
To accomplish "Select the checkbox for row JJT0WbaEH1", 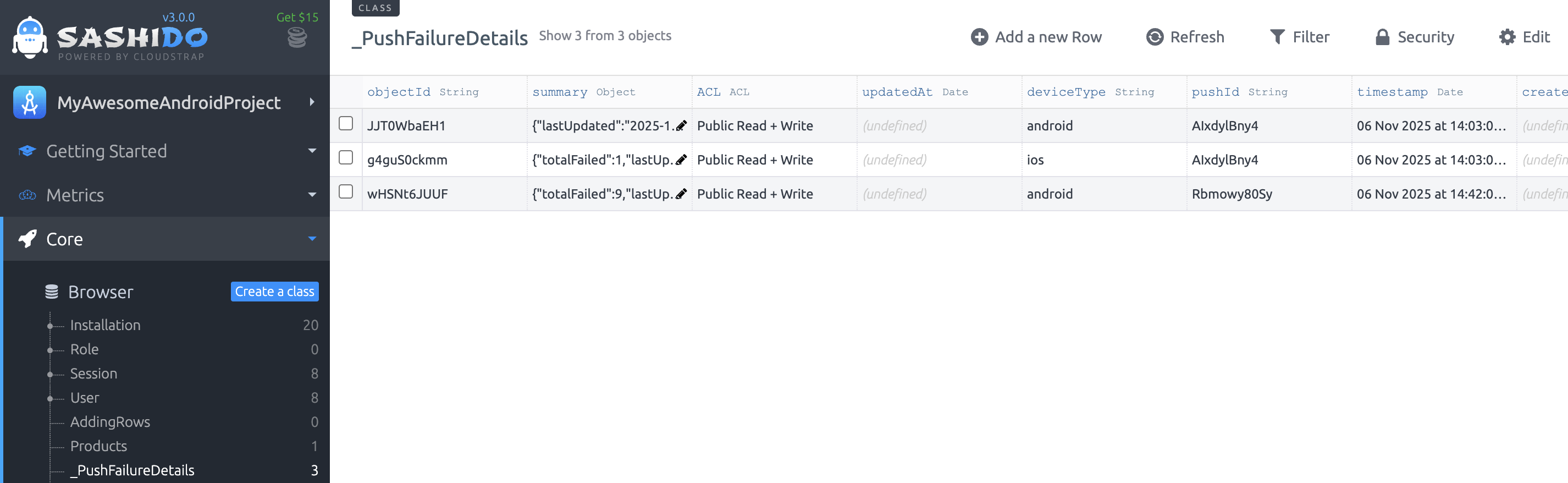I will 346,124.
